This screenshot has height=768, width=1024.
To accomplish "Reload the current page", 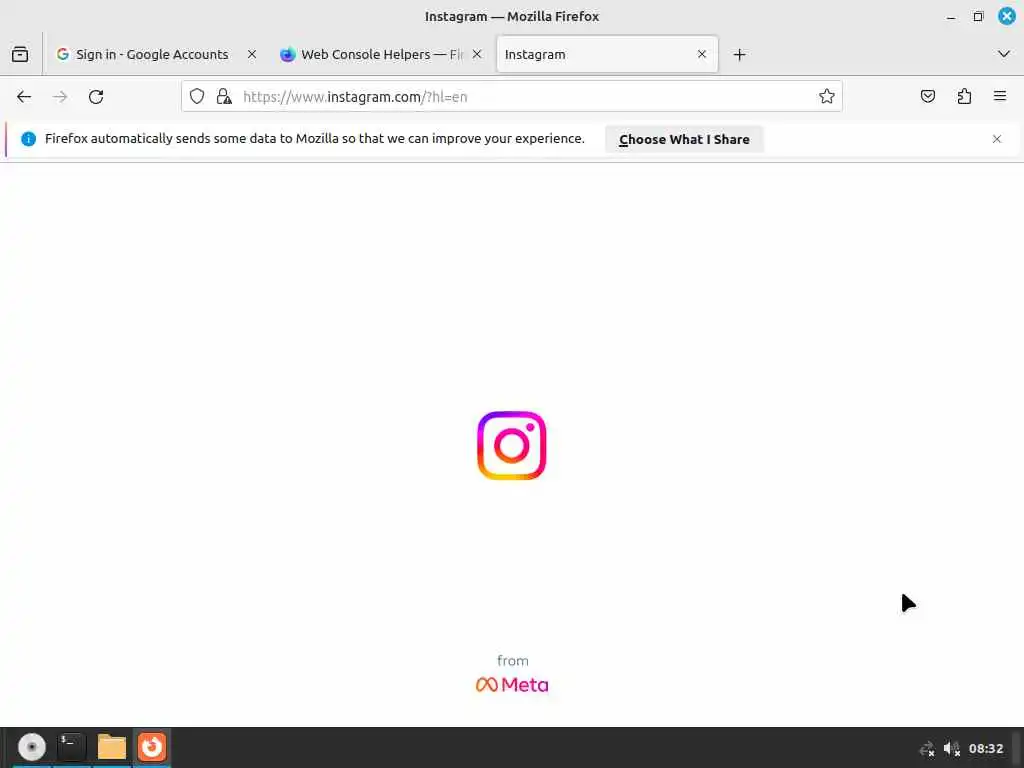I will point(96,97).
